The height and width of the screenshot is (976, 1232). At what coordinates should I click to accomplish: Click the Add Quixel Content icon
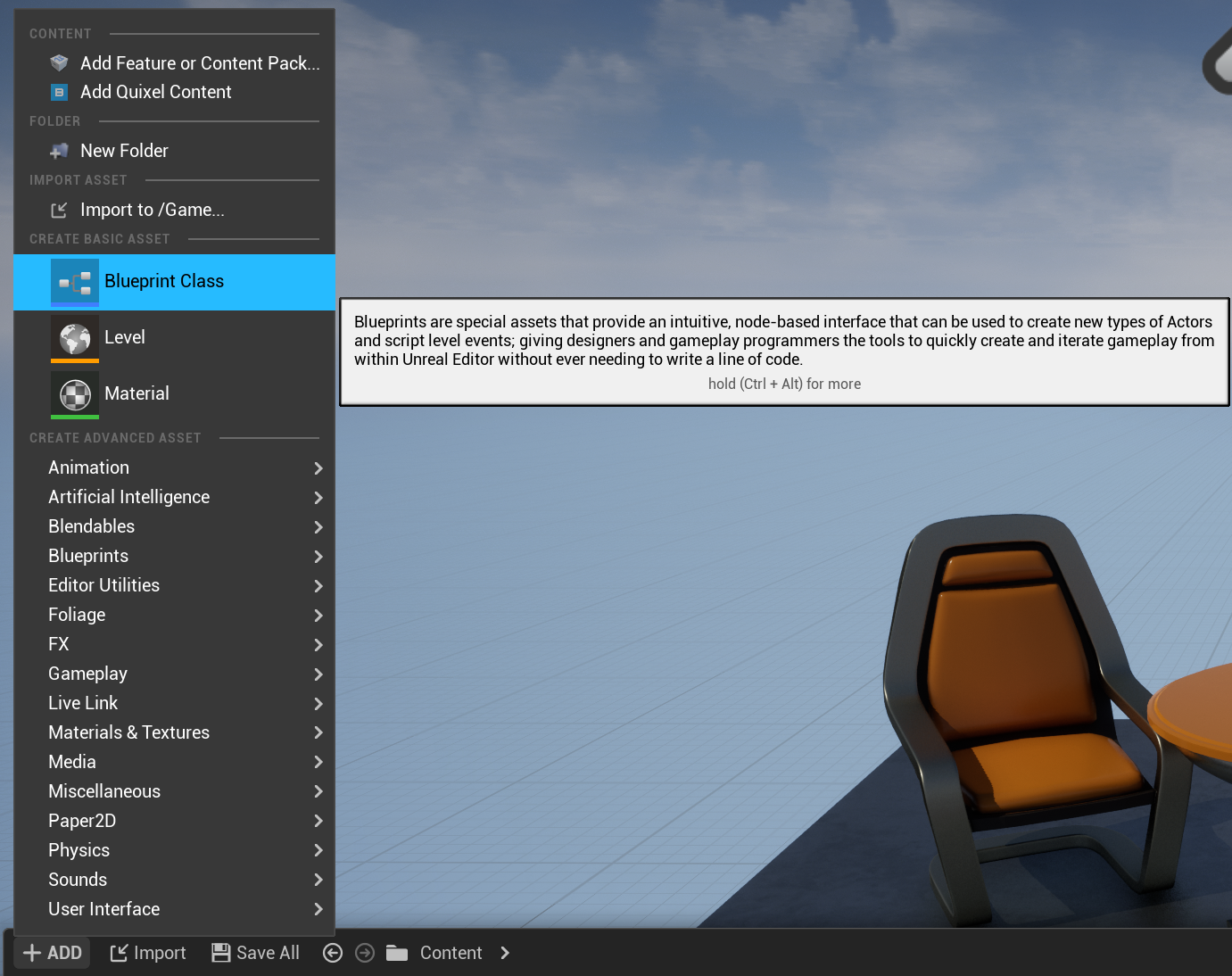pos(59,92)
